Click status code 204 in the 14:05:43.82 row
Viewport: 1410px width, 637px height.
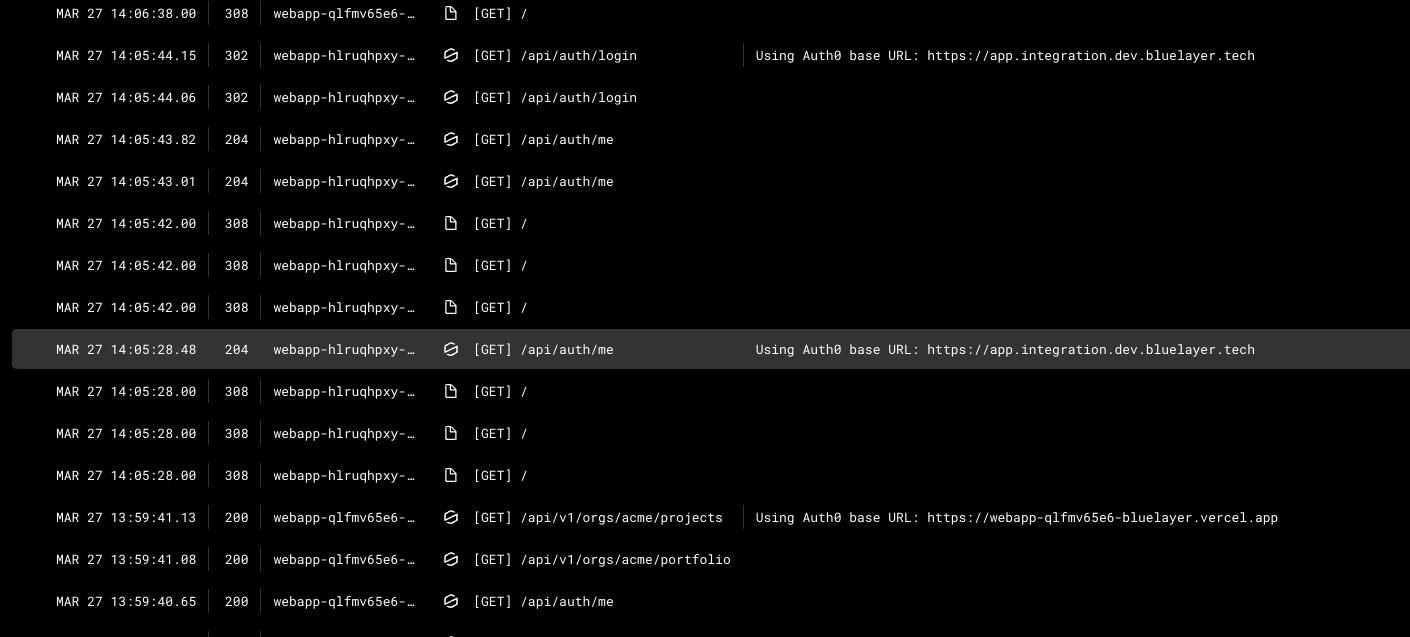click(236, 140)
